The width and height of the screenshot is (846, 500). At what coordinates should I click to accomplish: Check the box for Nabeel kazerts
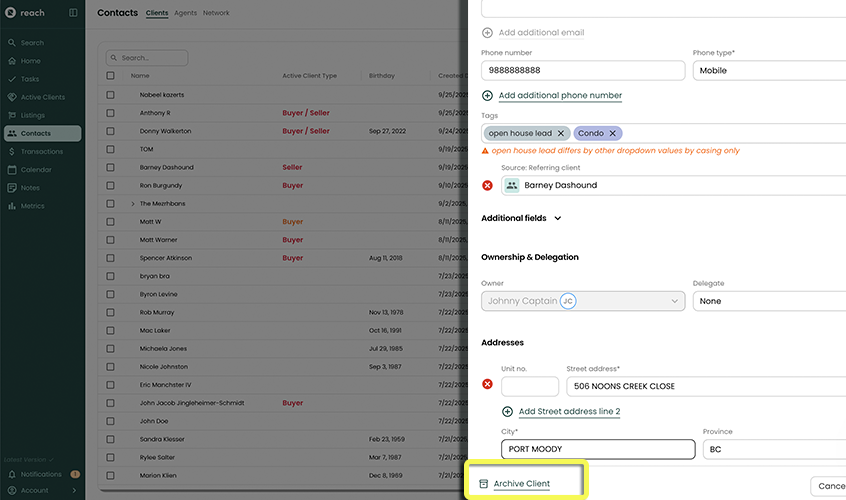tap(111, 95)
